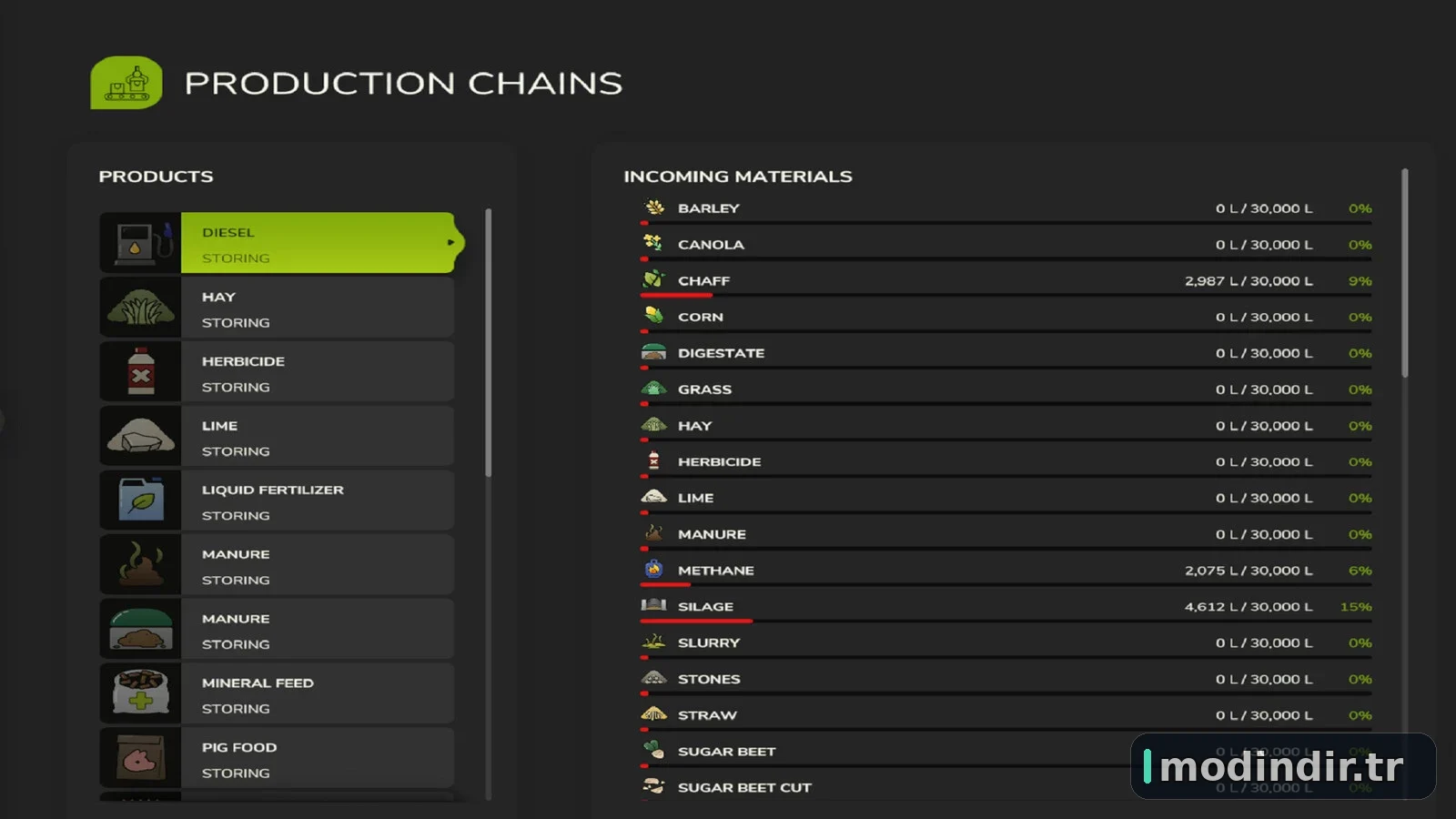Screen dimensions: 1456x819
Task: Select the Liquid Fertilizer canister icon
Action: pos(141,500)
